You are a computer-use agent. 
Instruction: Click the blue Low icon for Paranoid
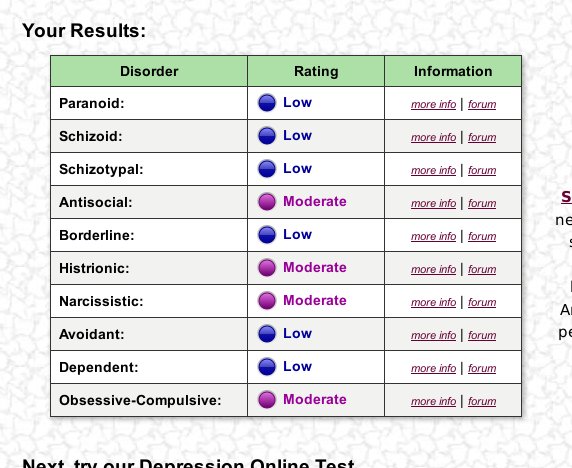267,103
